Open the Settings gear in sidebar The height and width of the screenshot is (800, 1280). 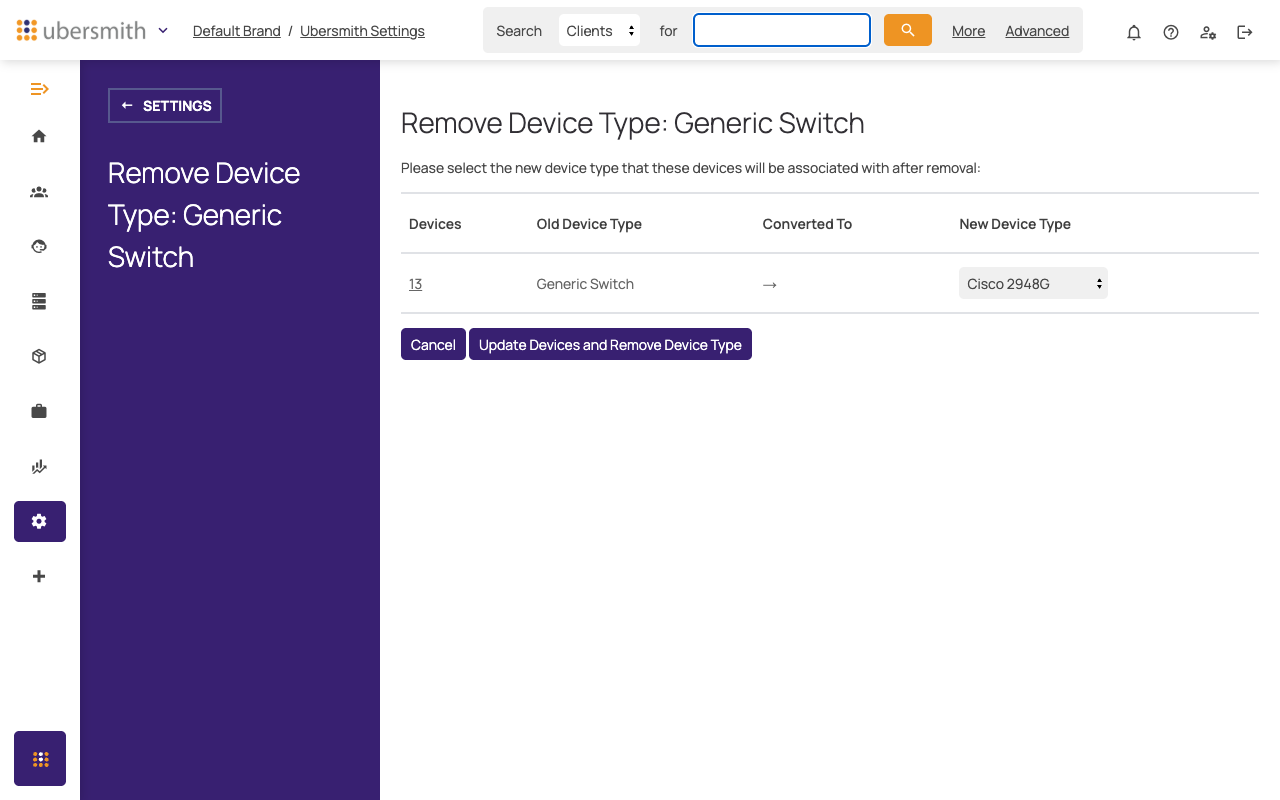[x=39, y=521]
